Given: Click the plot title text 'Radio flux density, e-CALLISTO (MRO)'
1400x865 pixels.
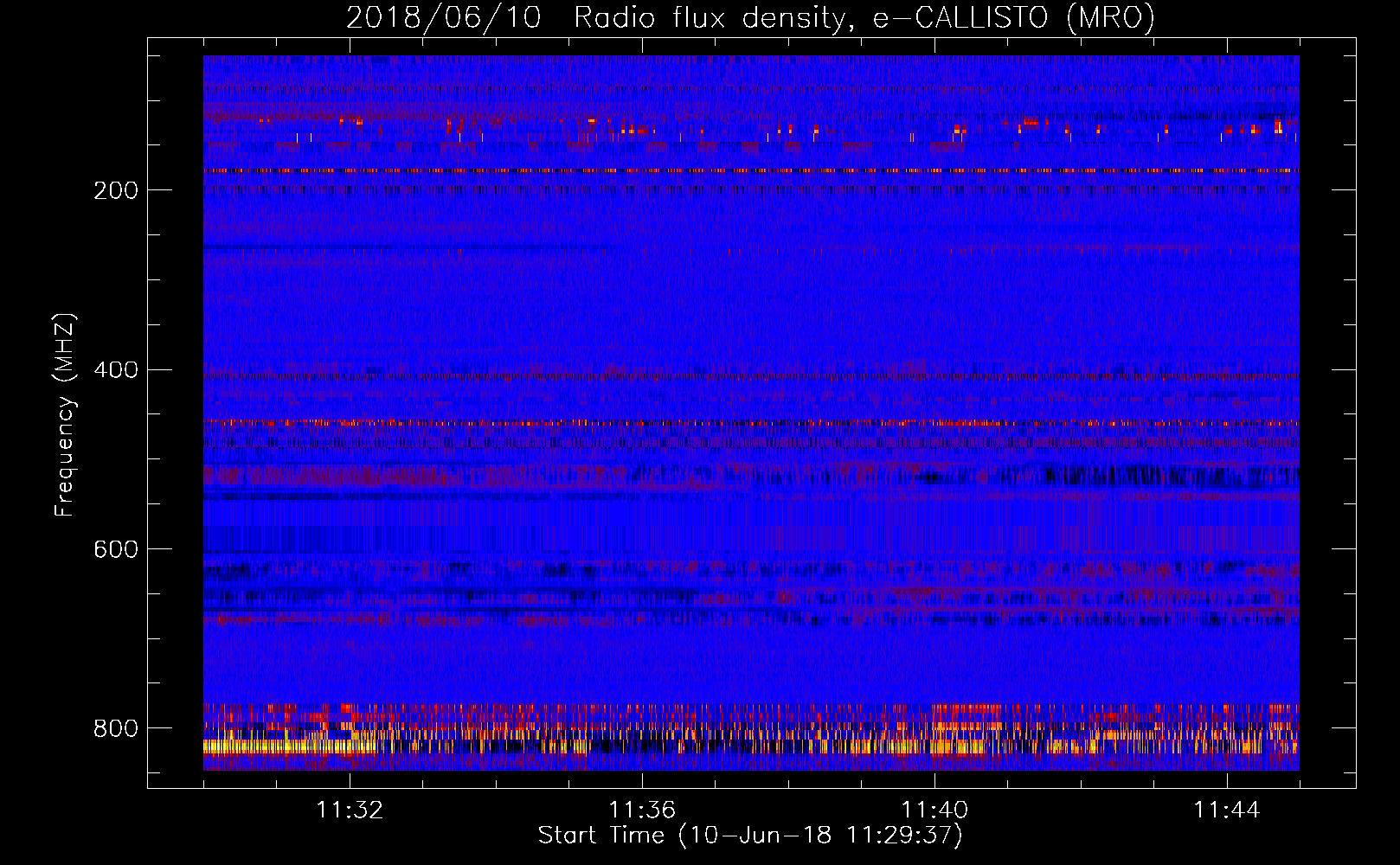Looking at the screenshot, I should pos(864,17).
